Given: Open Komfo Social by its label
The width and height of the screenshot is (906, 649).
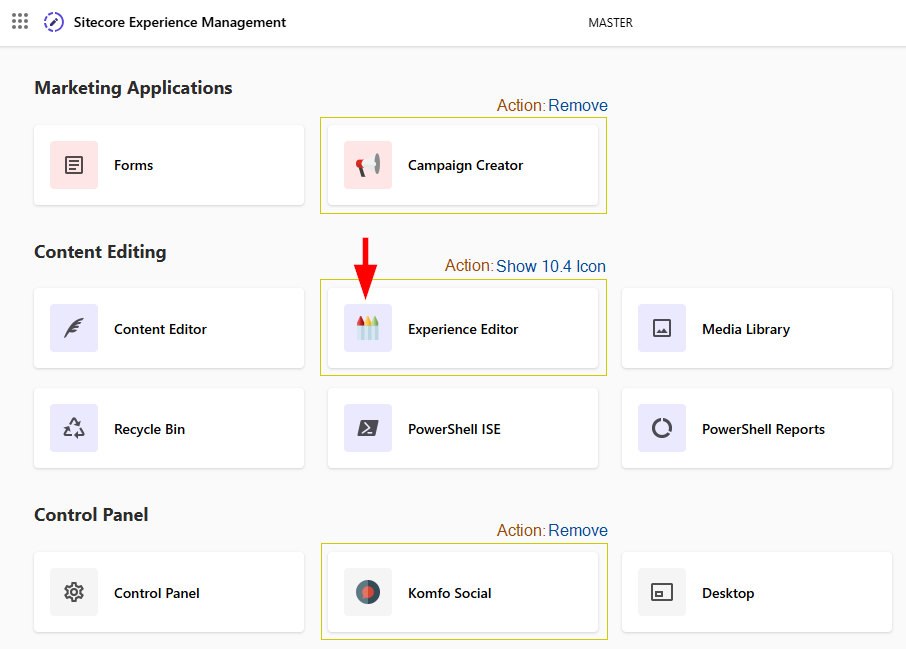Looking at the screenshot, I should [450, 593].
